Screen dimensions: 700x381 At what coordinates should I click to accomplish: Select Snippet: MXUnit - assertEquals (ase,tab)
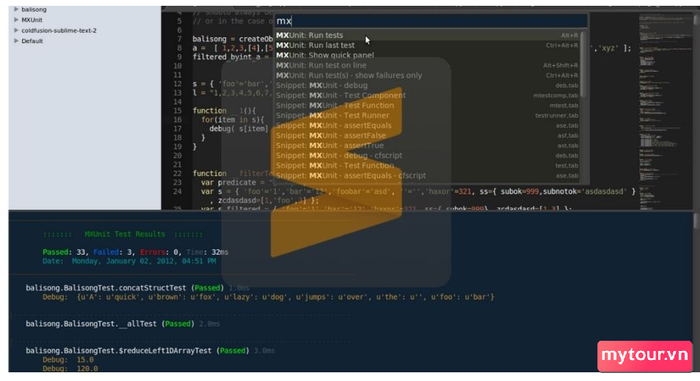(427, 126)
